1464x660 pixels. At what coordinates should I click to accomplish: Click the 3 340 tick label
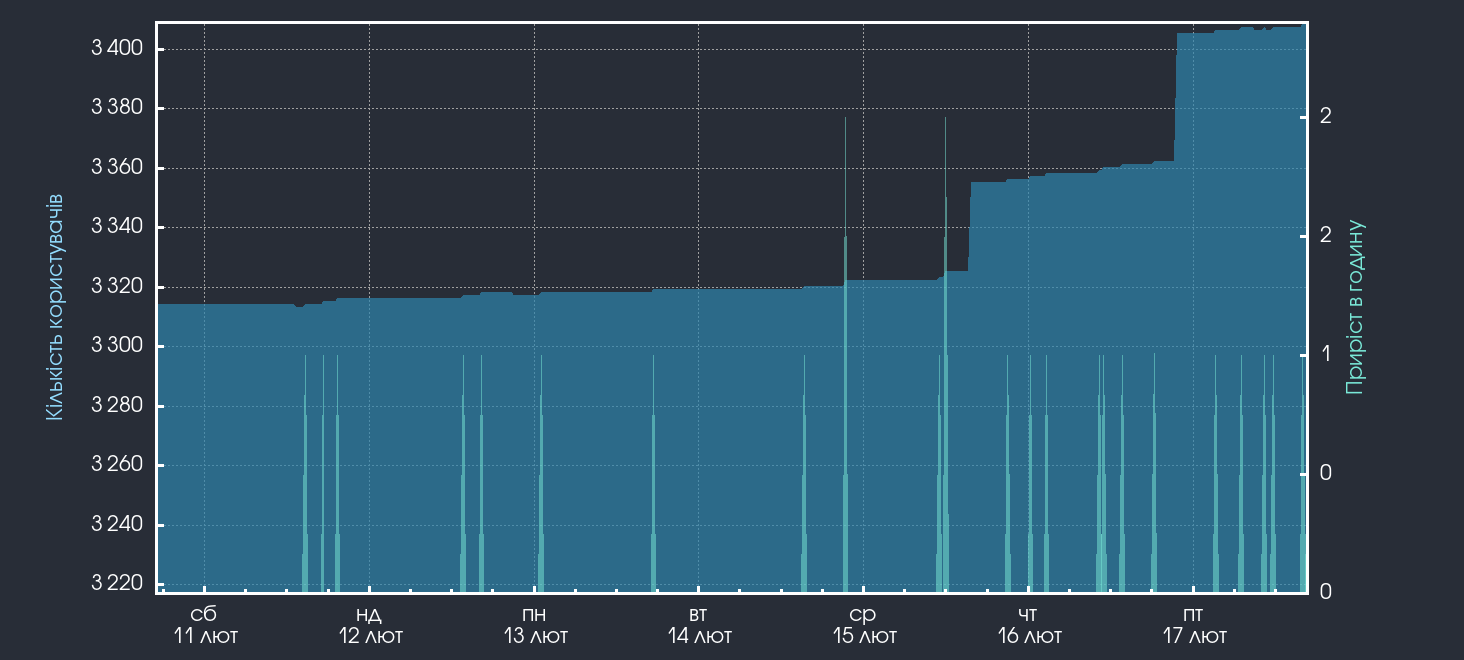point(117,227)
